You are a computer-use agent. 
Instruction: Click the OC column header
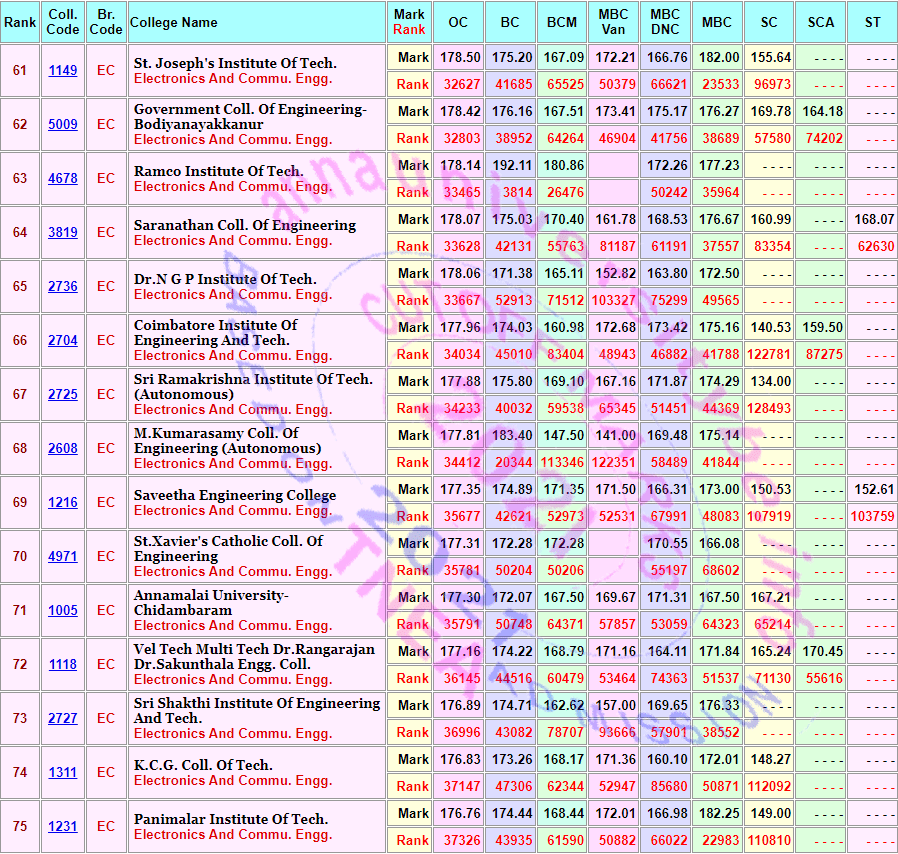click(458, 22)
